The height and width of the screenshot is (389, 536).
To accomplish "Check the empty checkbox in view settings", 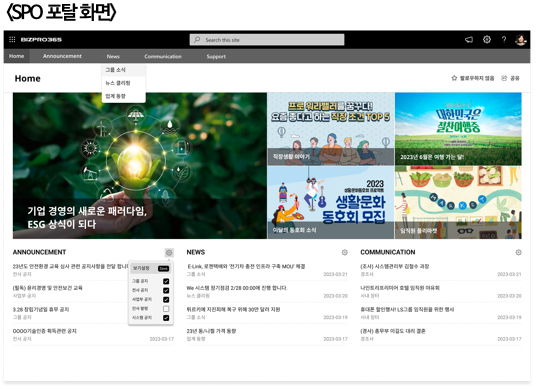I will pyautogui.click(x=166, y=310).
